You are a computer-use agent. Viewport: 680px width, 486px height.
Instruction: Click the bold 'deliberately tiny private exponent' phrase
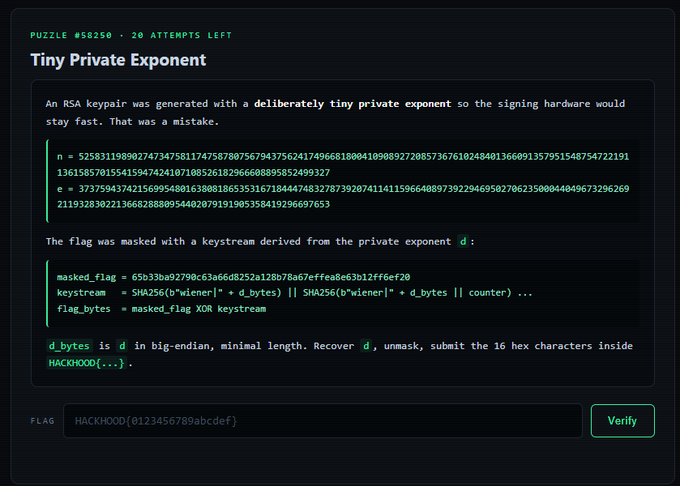point(352,104)
